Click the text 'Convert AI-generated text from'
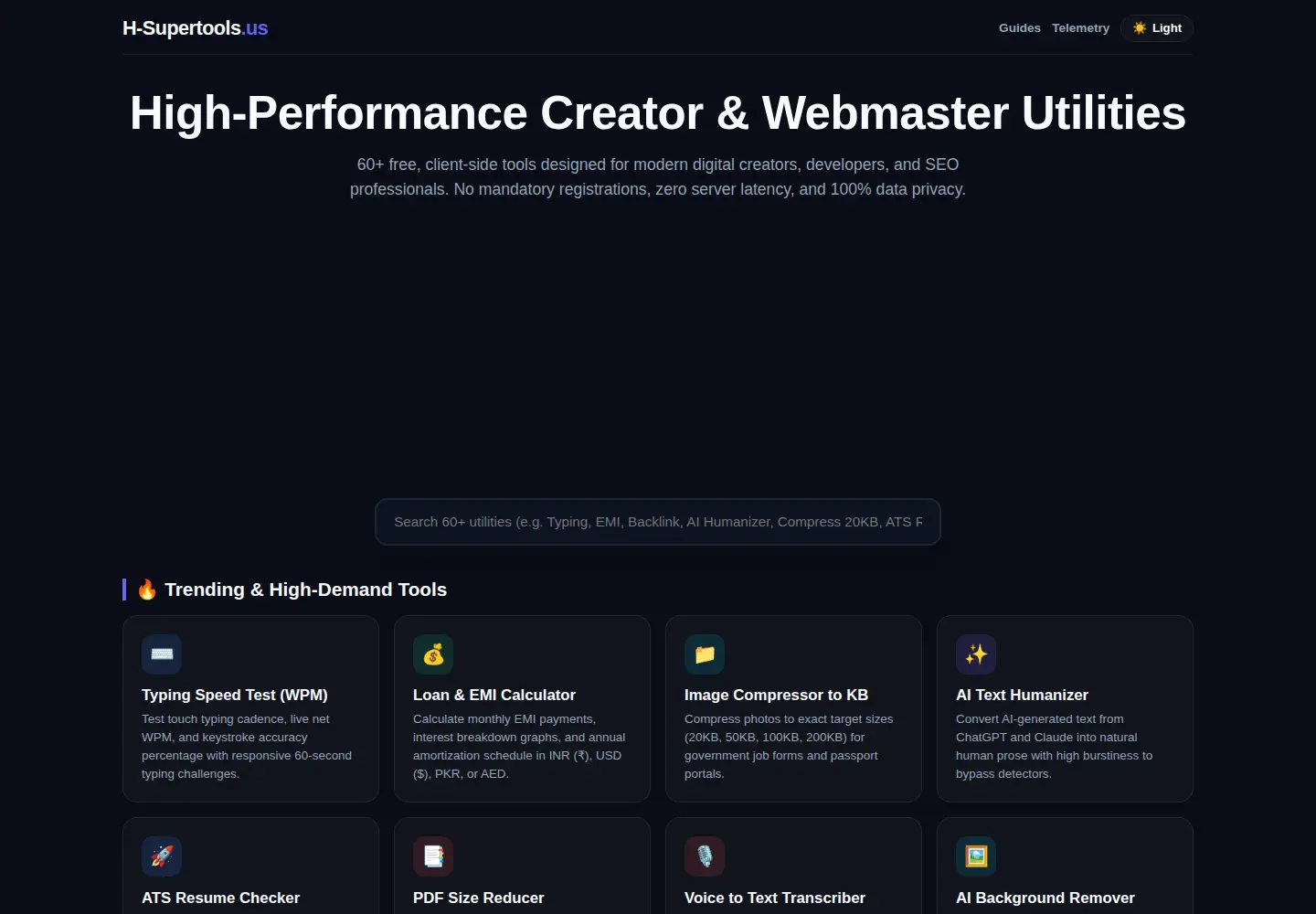Image resolution: width=1316 pixels, height=914 pixels. pyautogui.click(x=1040, y=719)
